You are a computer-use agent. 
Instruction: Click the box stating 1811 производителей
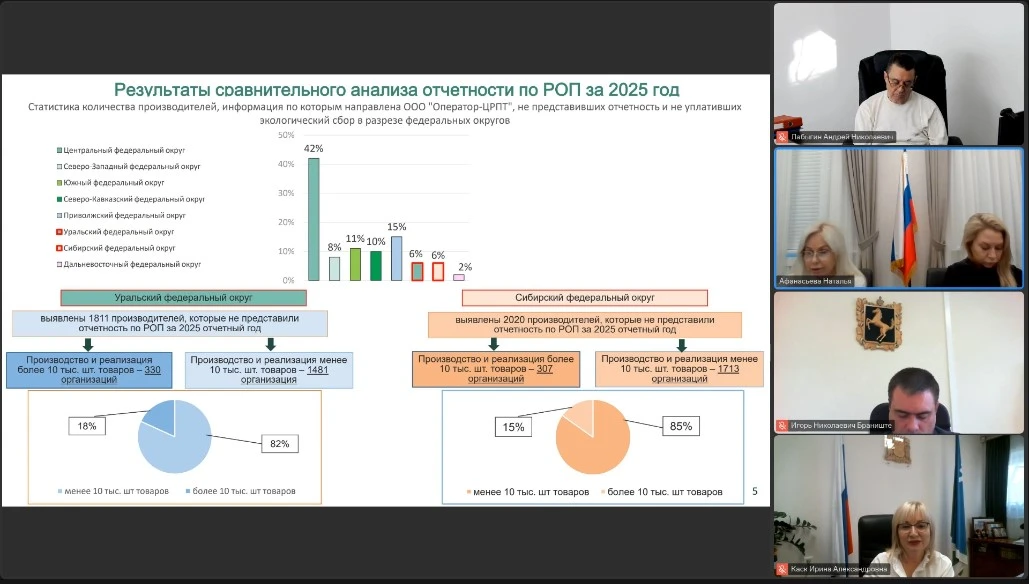point(170,323)
